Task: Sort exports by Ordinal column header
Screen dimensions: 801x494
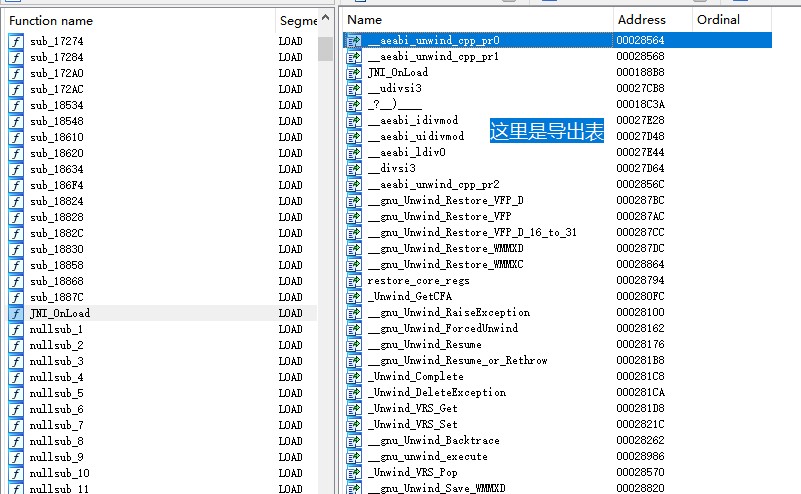Action: (x=732, y=20)
